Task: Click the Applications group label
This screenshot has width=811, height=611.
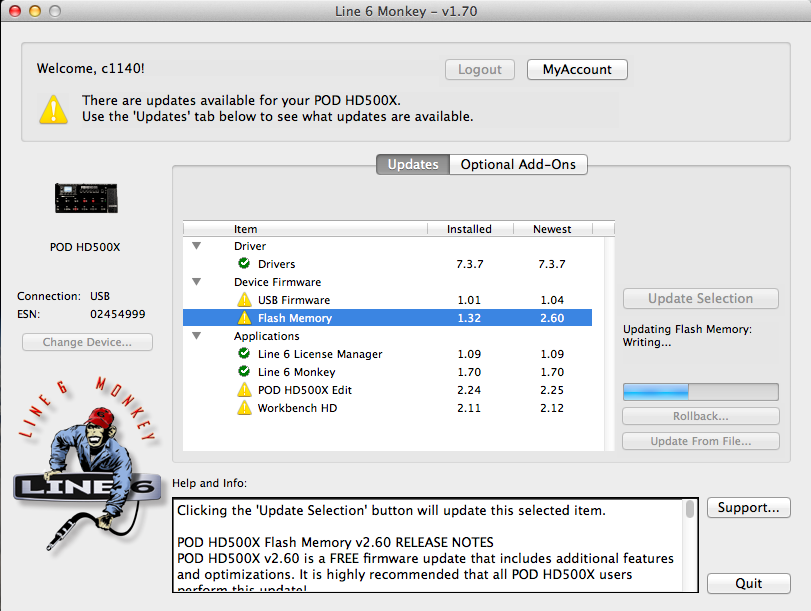Action: tap(266, 336)
